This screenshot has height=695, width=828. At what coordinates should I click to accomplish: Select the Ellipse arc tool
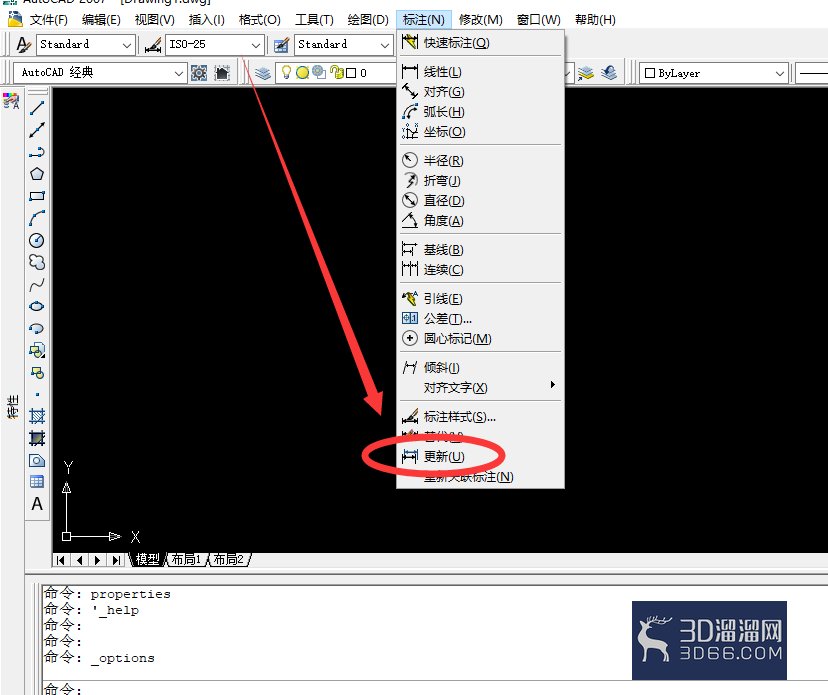point(37,328)
